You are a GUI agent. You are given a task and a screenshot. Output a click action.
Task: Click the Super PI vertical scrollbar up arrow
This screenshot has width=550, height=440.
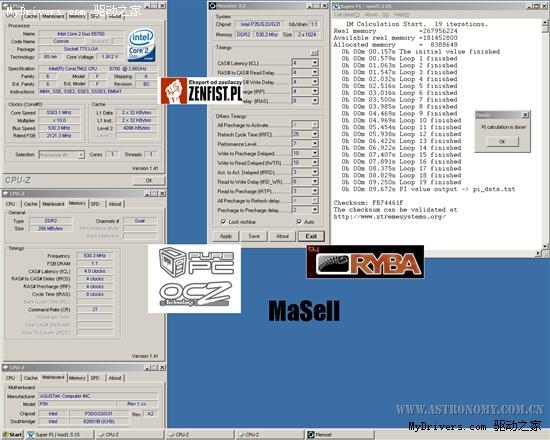546,22
